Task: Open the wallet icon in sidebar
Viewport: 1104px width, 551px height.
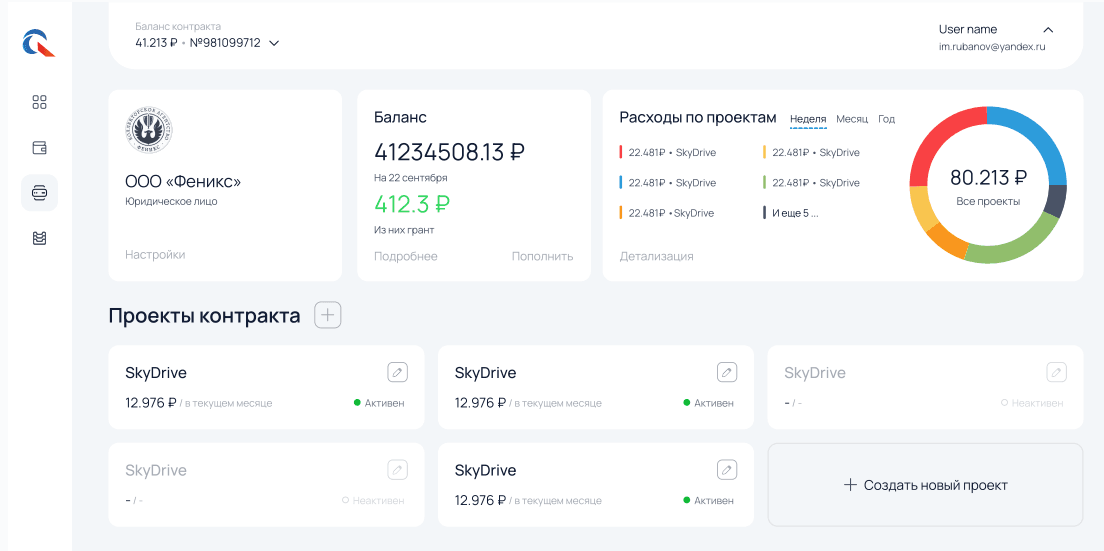Action: point(40,148)
